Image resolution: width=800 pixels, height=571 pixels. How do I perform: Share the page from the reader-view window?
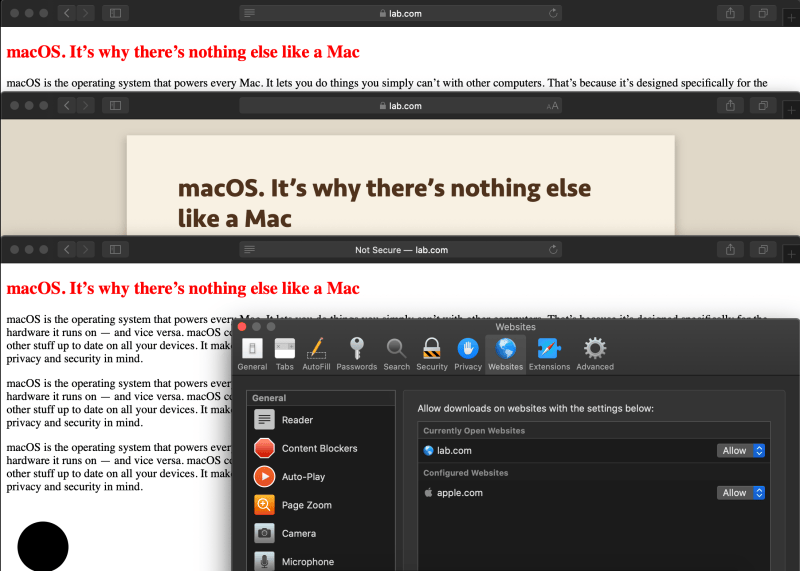(x=730, y=106)
